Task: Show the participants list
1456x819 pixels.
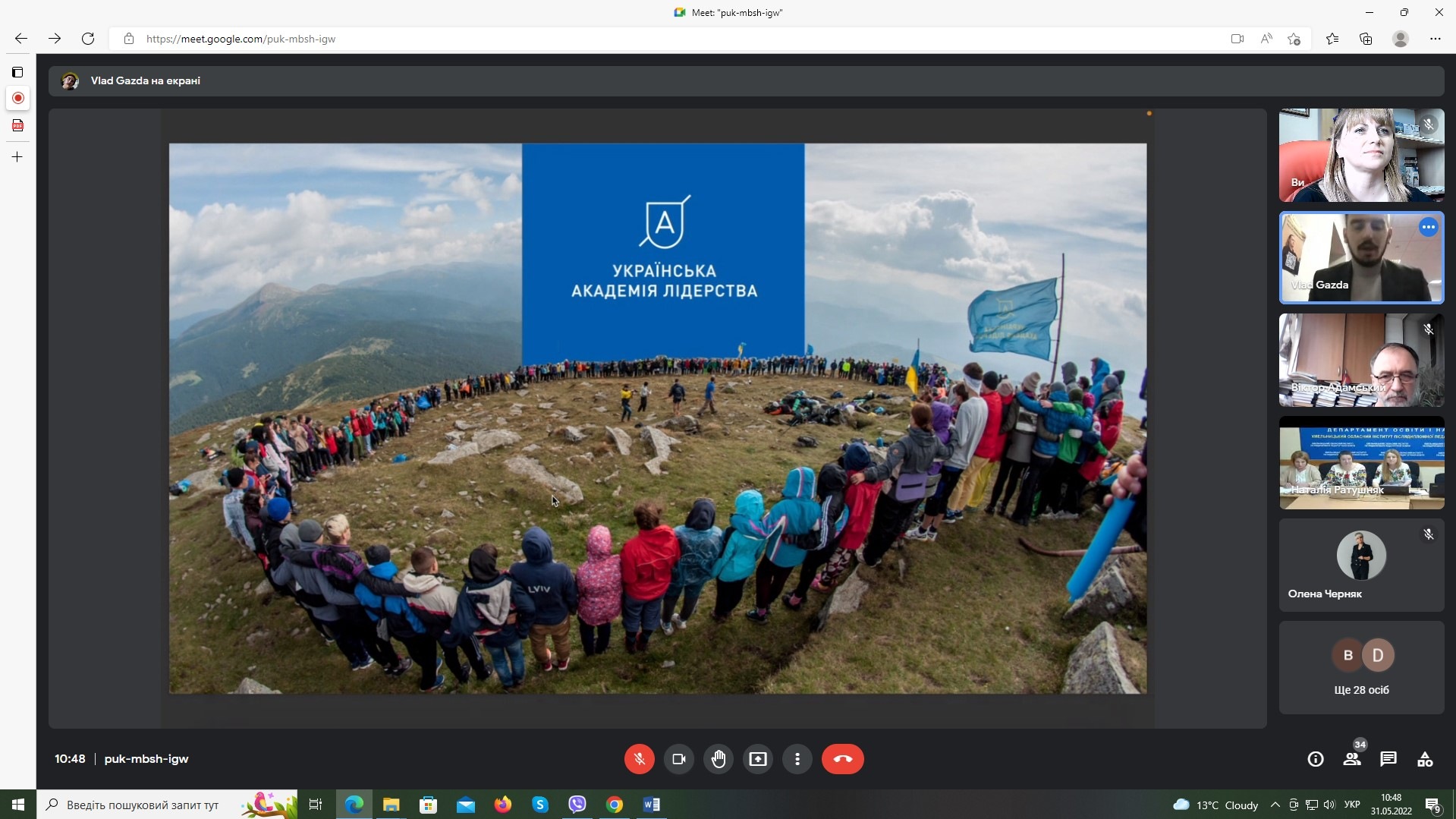Action: pos(1351,759)
